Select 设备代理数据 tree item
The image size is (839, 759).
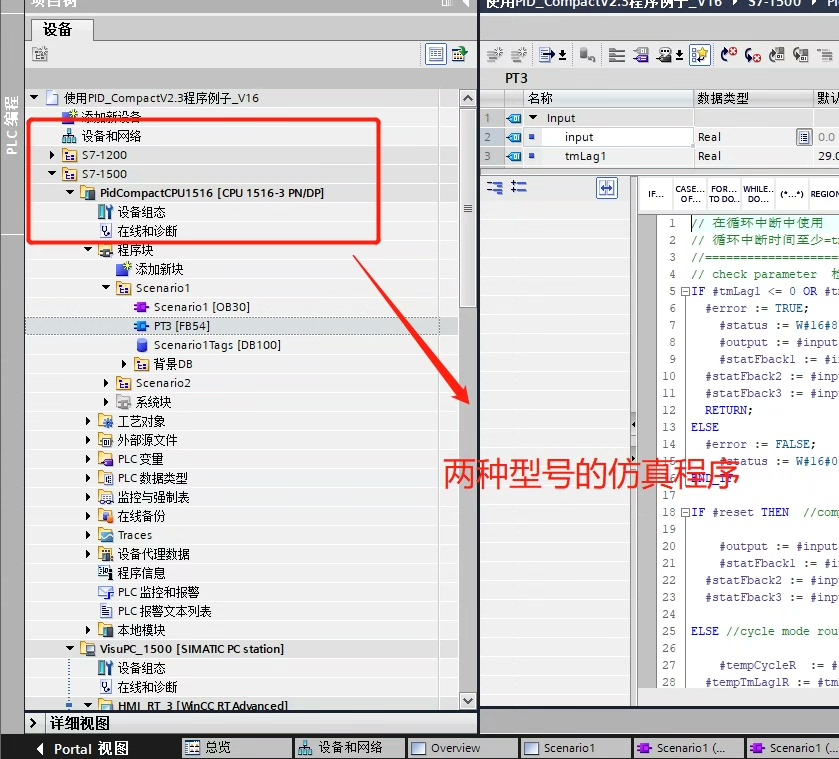click(153, 554)
